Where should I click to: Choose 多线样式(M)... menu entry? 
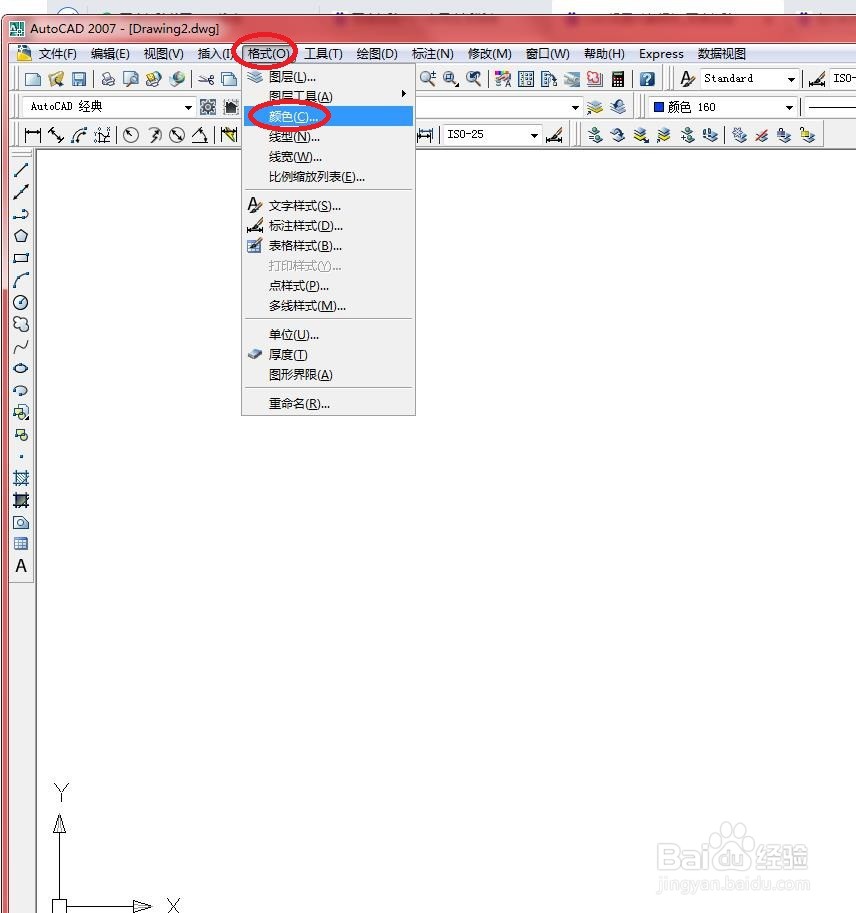pos(329,306)
